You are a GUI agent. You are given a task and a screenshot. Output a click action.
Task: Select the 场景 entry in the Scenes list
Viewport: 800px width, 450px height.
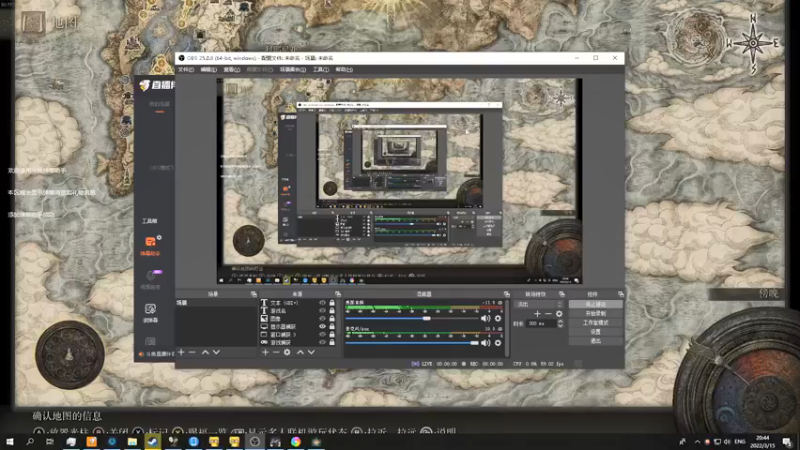(x=216, y=303)
